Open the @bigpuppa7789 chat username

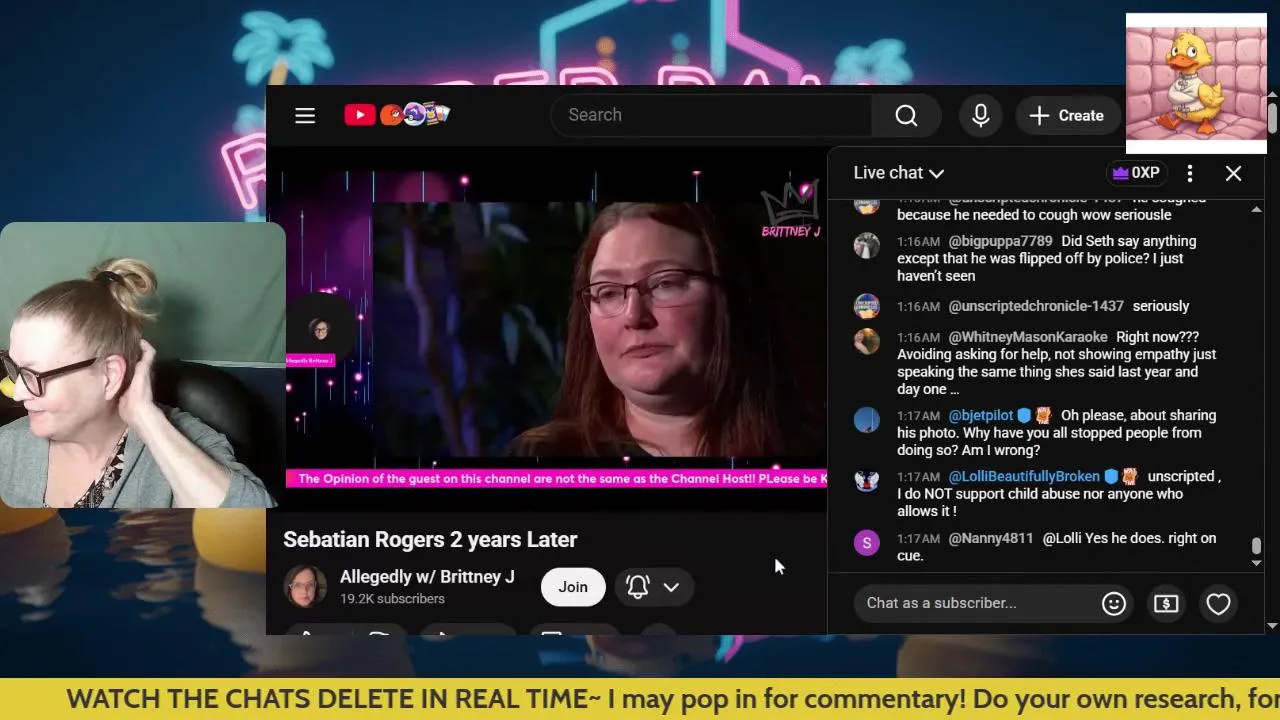pos(1000,241)
